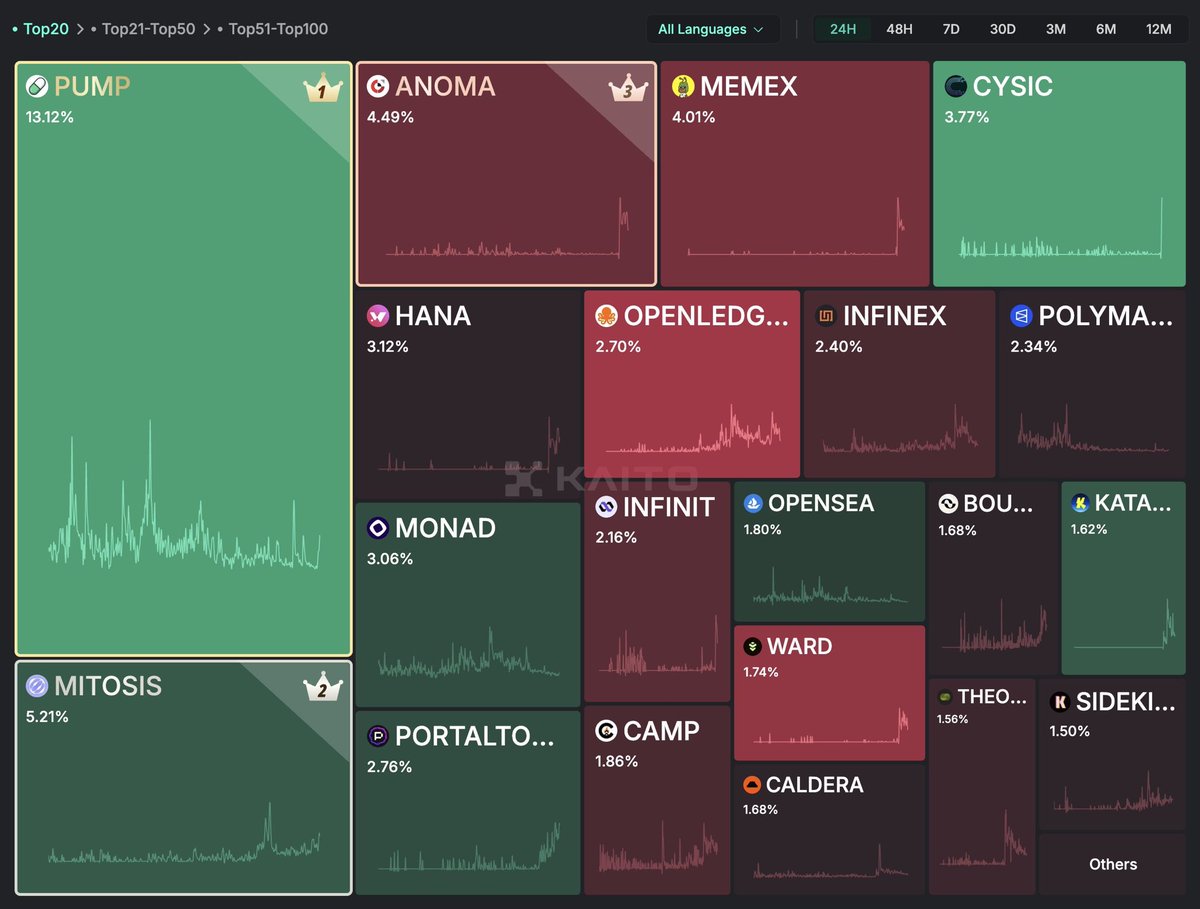Click the INFINIT infinity logo icon

606,507
